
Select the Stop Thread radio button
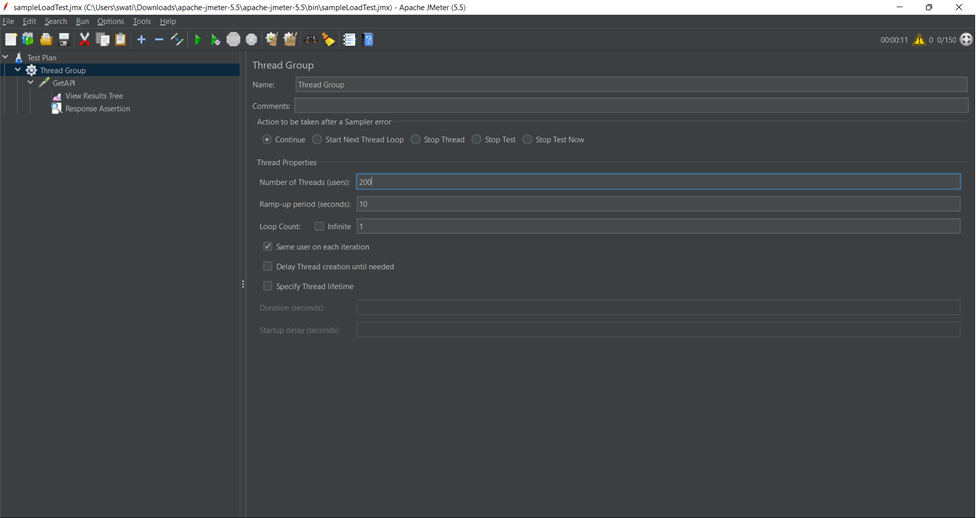tap(415, 139)
